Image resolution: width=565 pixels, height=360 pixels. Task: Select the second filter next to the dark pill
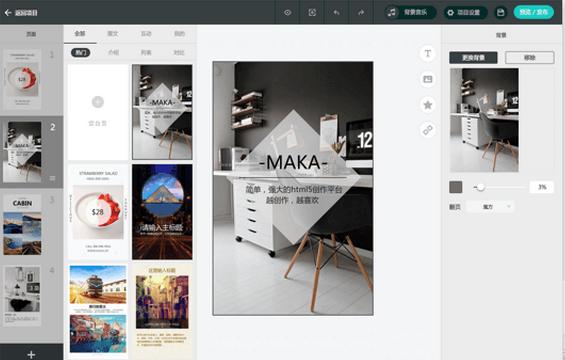coord(113,53)
